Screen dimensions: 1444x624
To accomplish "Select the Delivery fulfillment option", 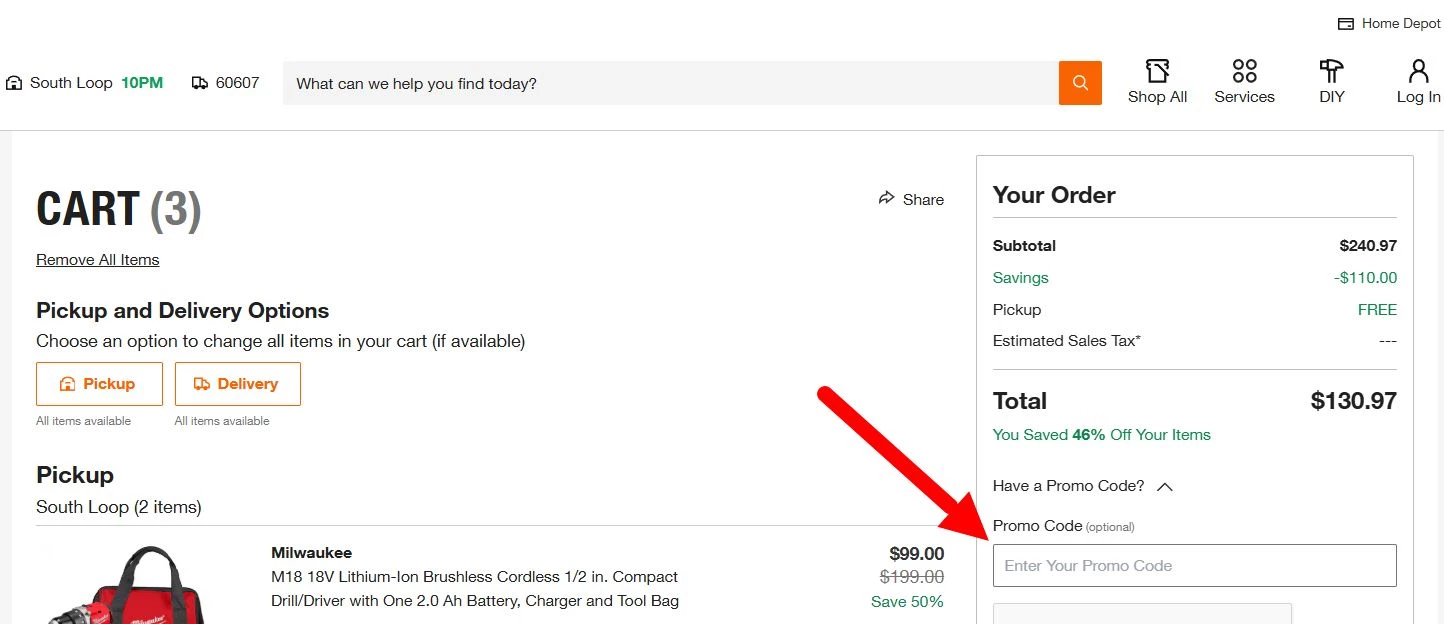I will 237,384.
